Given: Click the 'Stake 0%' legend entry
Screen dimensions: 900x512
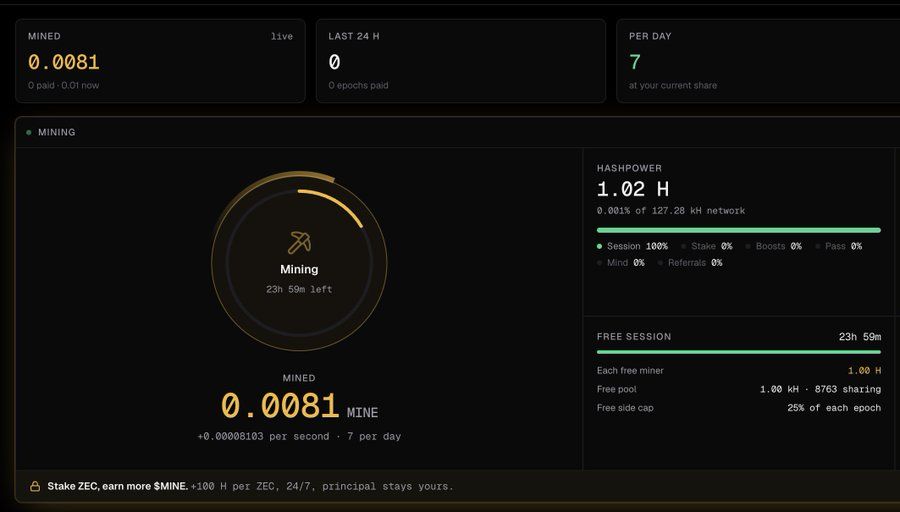Looking at the screenshot, I should [707, 246].
